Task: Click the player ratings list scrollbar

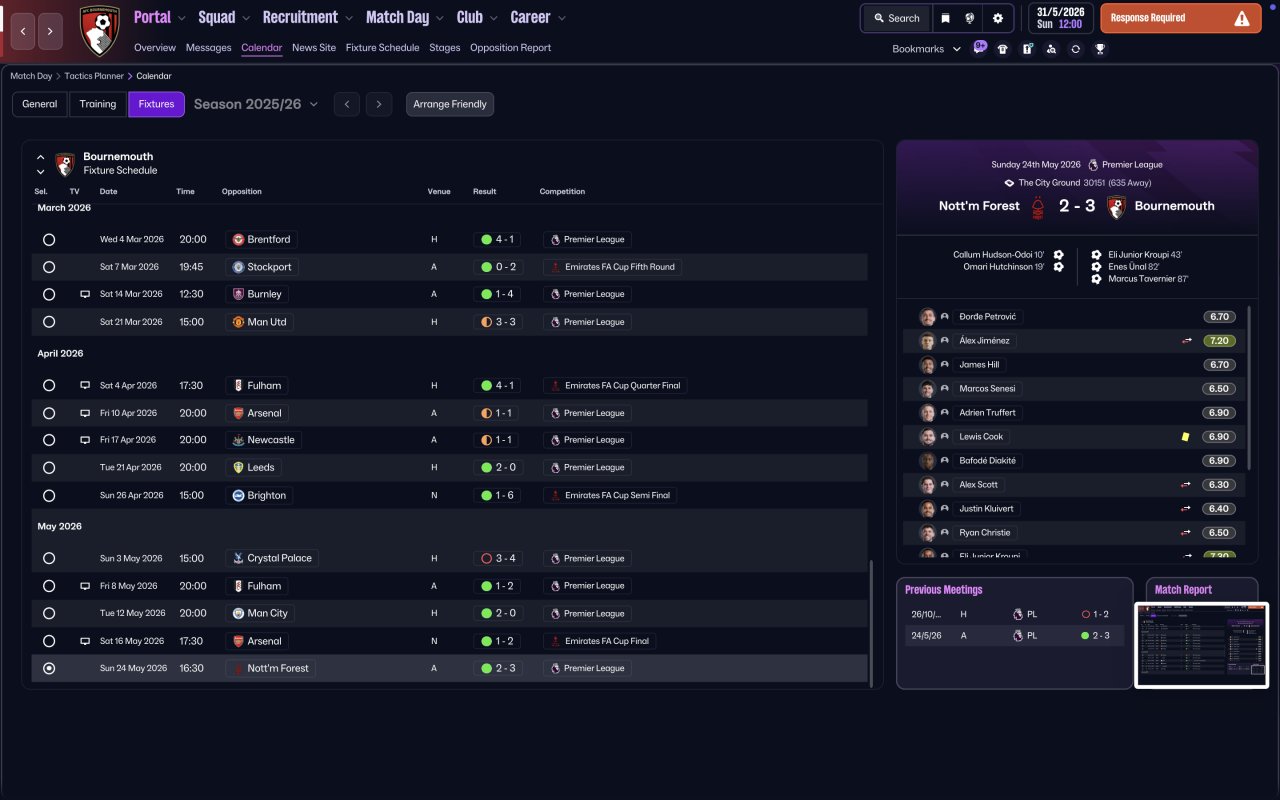Action: (x=1249, y=388)
